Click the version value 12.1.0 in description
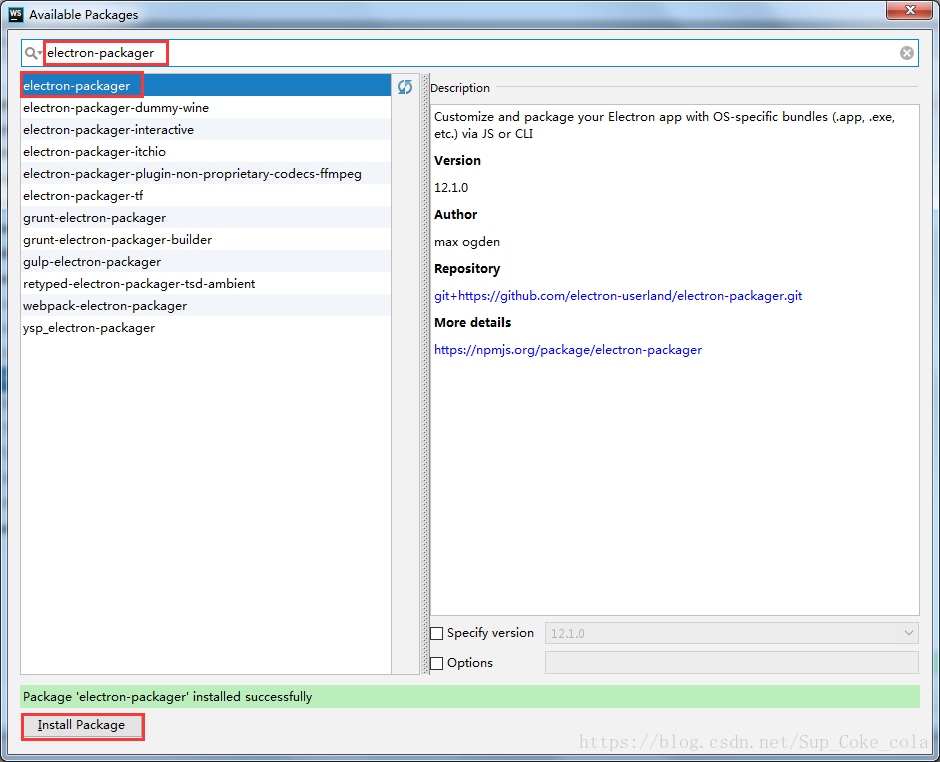 451,188
